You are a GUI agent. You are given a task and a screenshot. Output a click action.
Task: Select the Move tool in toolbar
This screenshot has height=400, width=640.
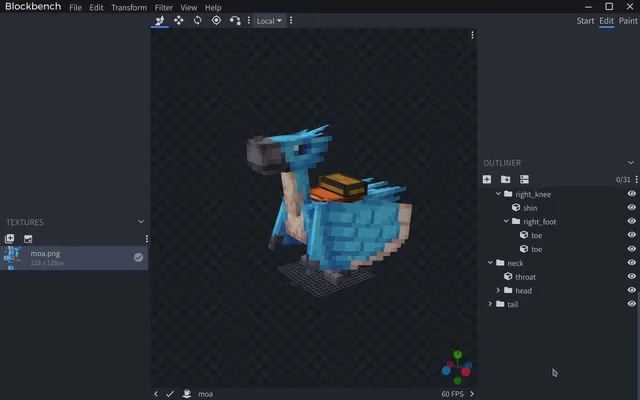tap(178, 20)
